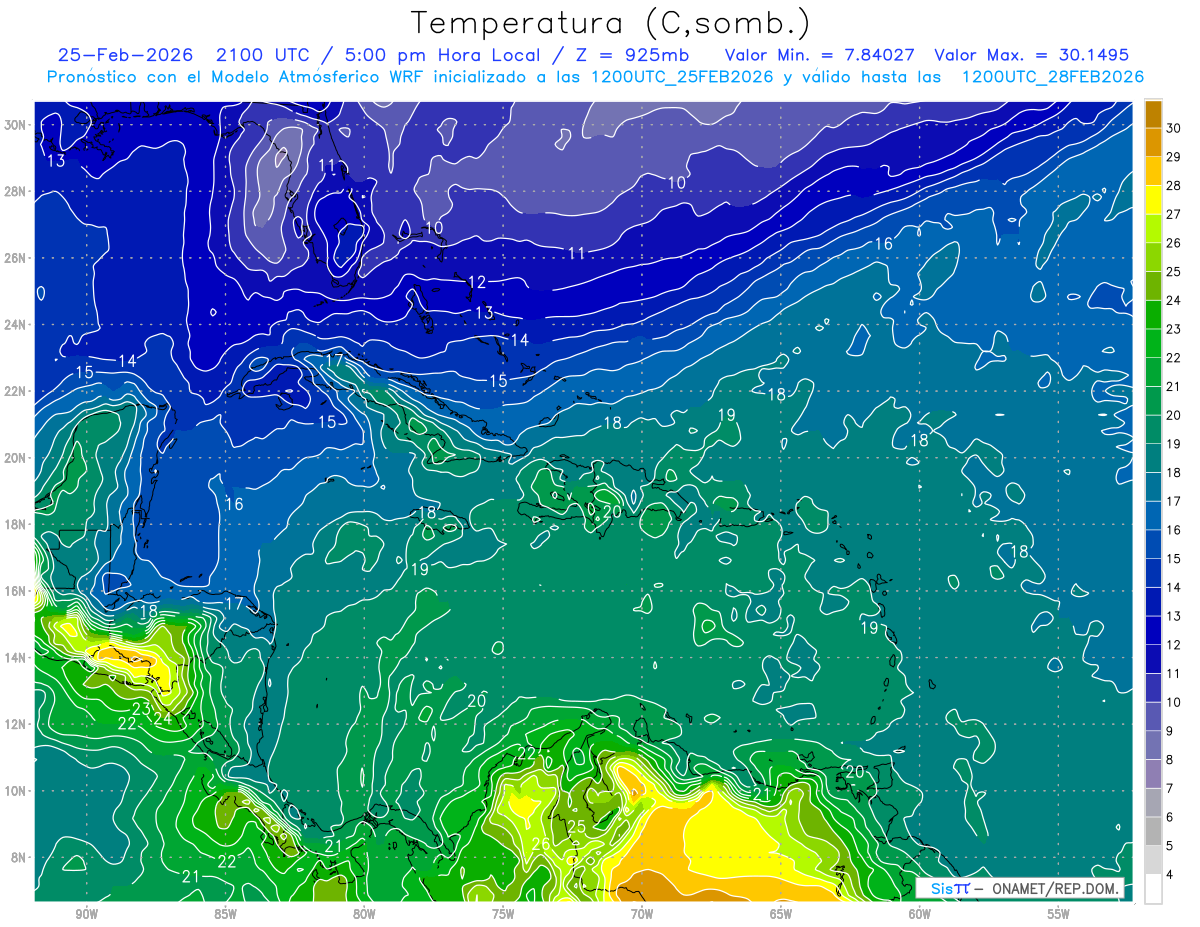Click the "80W" longitude axis label
The image size is (1200, 927).
point(364,913)
